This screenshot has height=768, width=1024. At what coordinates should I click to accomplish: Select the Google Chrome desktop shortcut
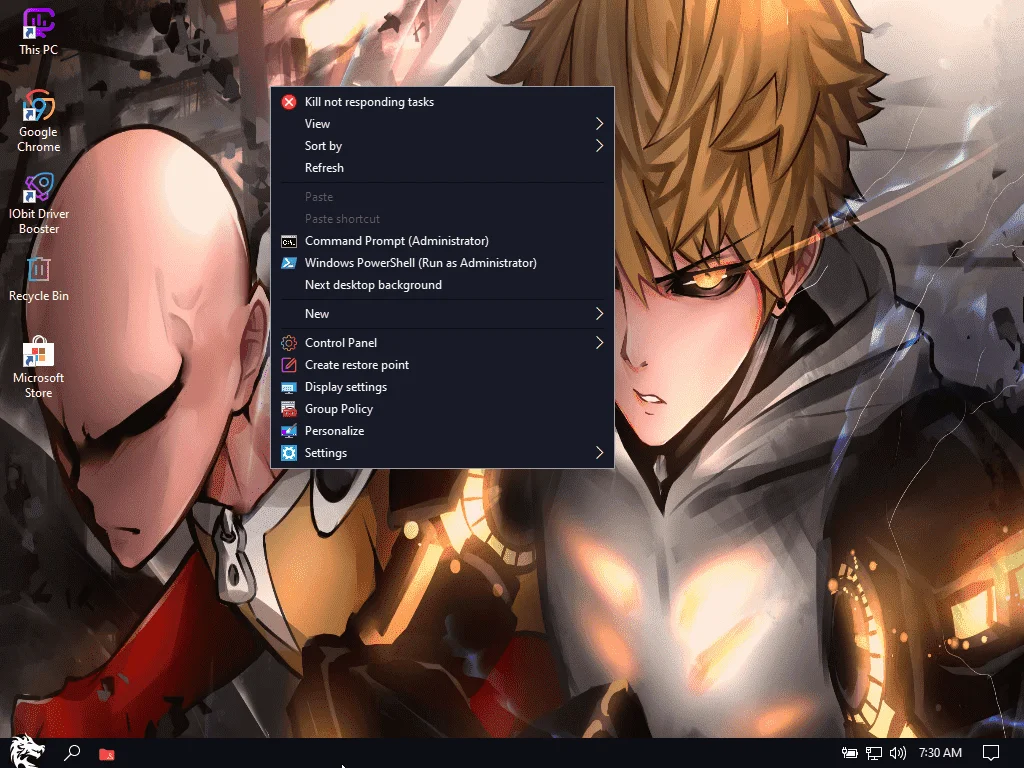(39, 121)
